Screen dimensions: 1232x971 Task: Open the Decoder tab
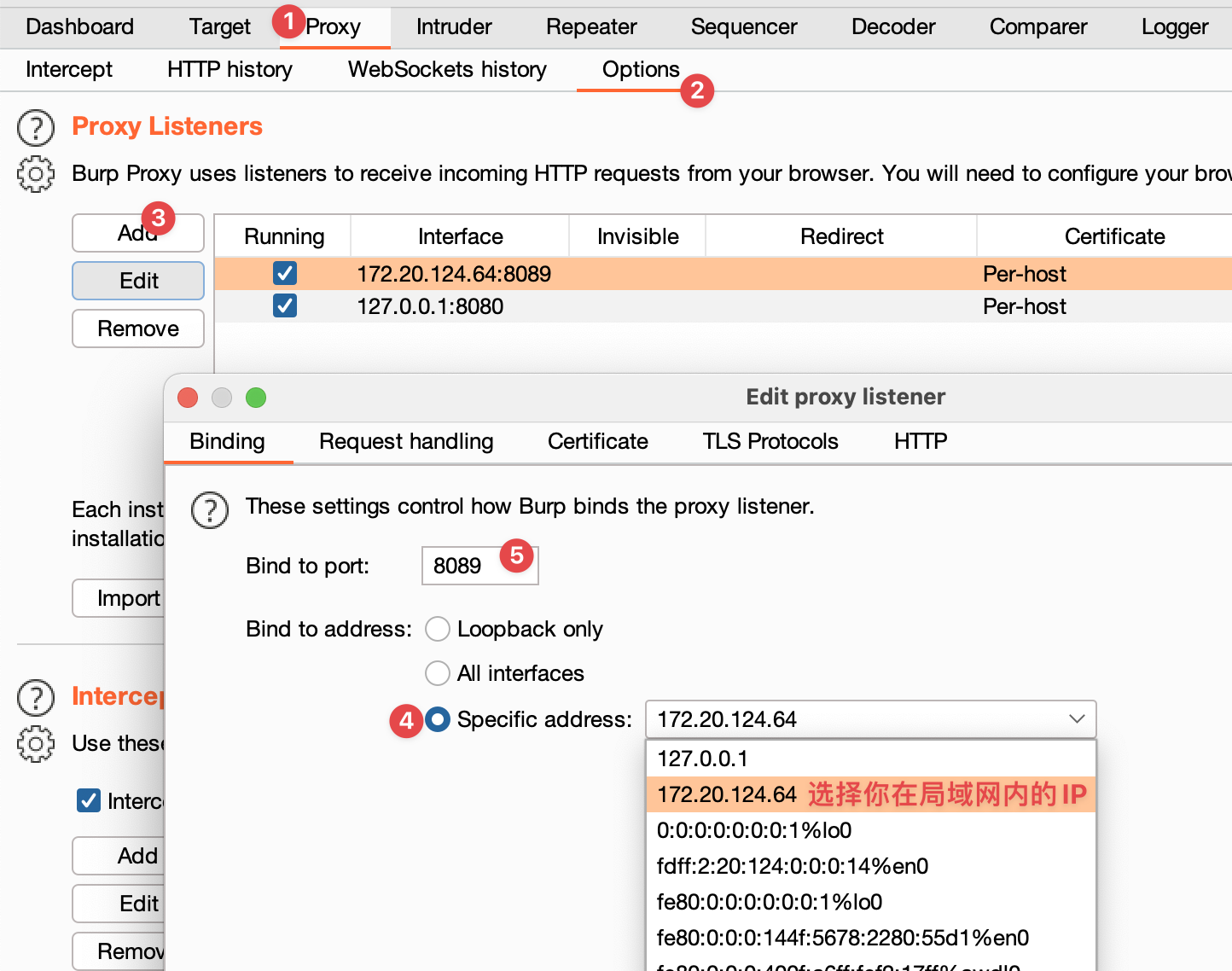pos(893,27)
